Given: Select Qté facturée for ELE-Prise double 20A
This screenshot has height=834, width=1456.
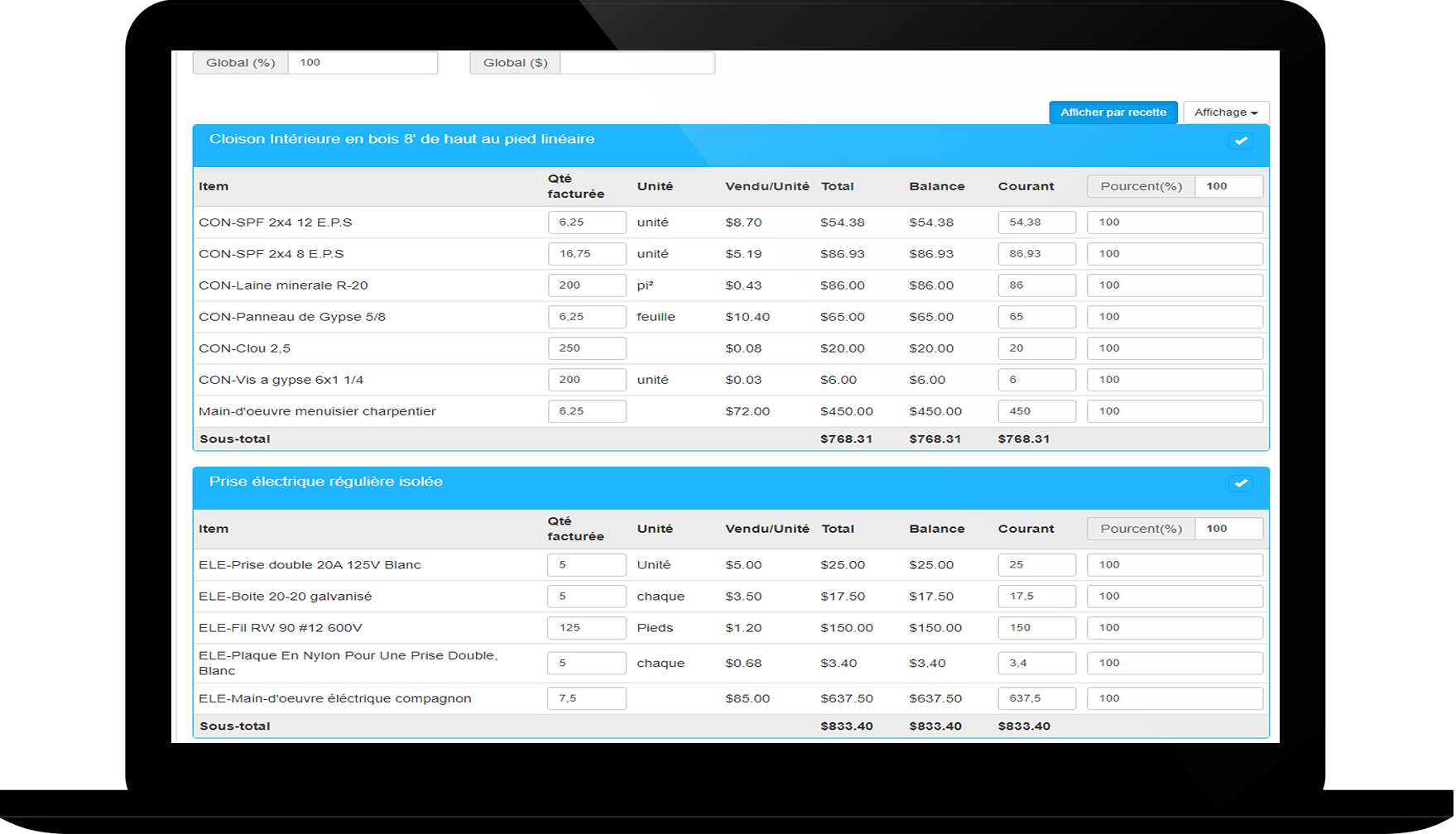Looking at the screenshot, I should (x=586, y=565).
